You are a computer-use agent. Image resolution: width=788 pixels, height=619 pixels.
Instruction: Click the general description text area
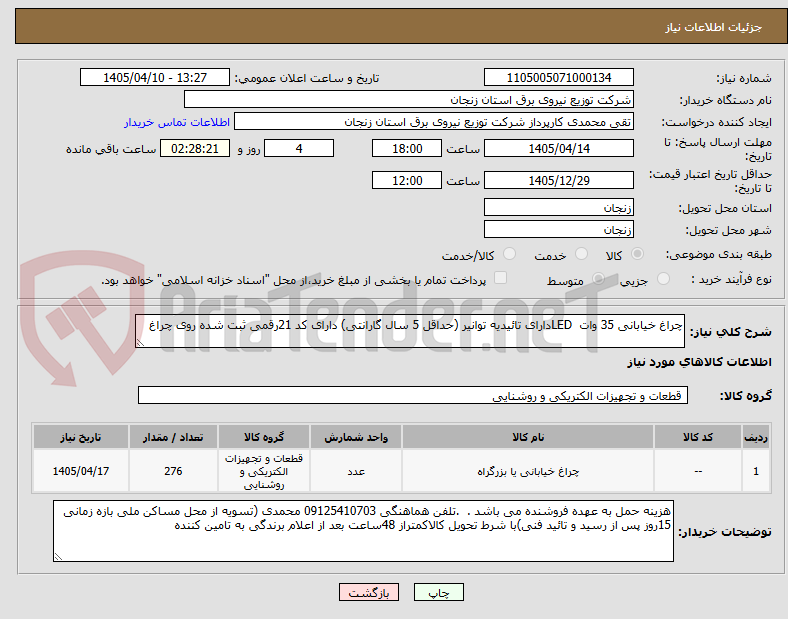(x=410, y=331)
